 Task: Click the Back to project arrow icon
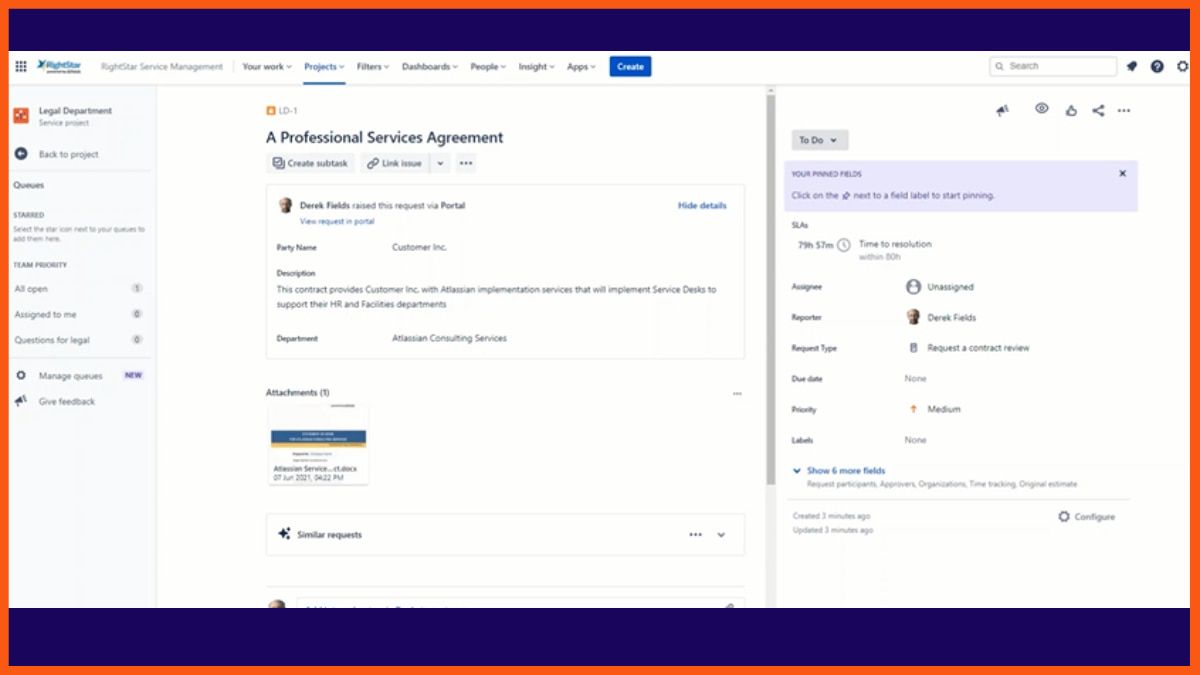21,154
